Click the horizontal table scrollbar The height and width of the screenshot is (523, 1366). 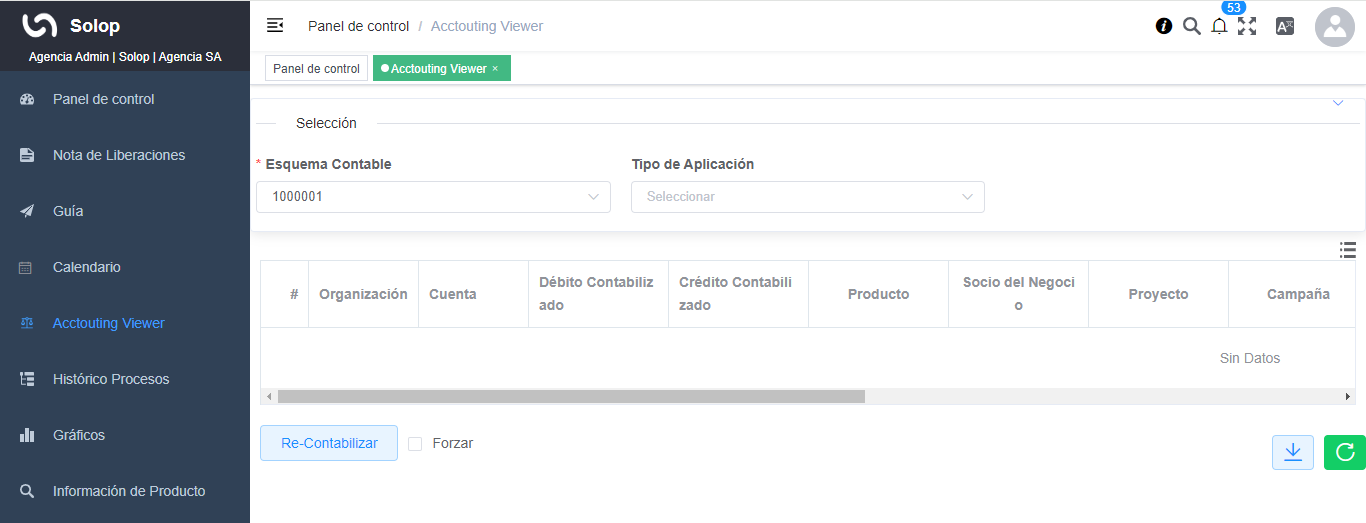tap(570, 396)
